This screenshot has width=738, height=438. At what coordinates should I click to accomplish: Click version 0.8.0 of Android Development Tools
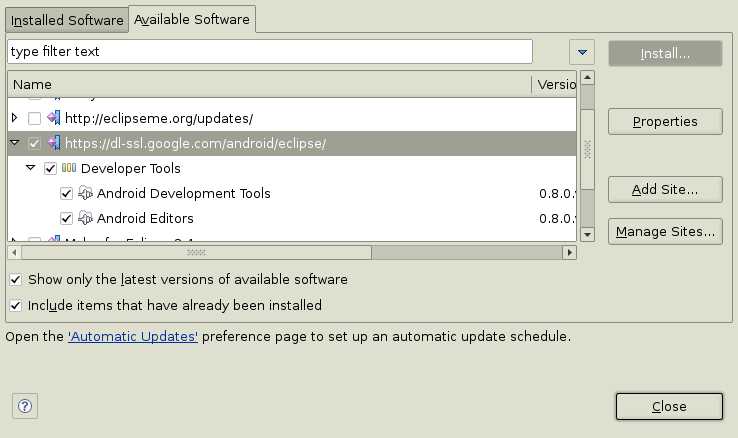coord(557,194)
